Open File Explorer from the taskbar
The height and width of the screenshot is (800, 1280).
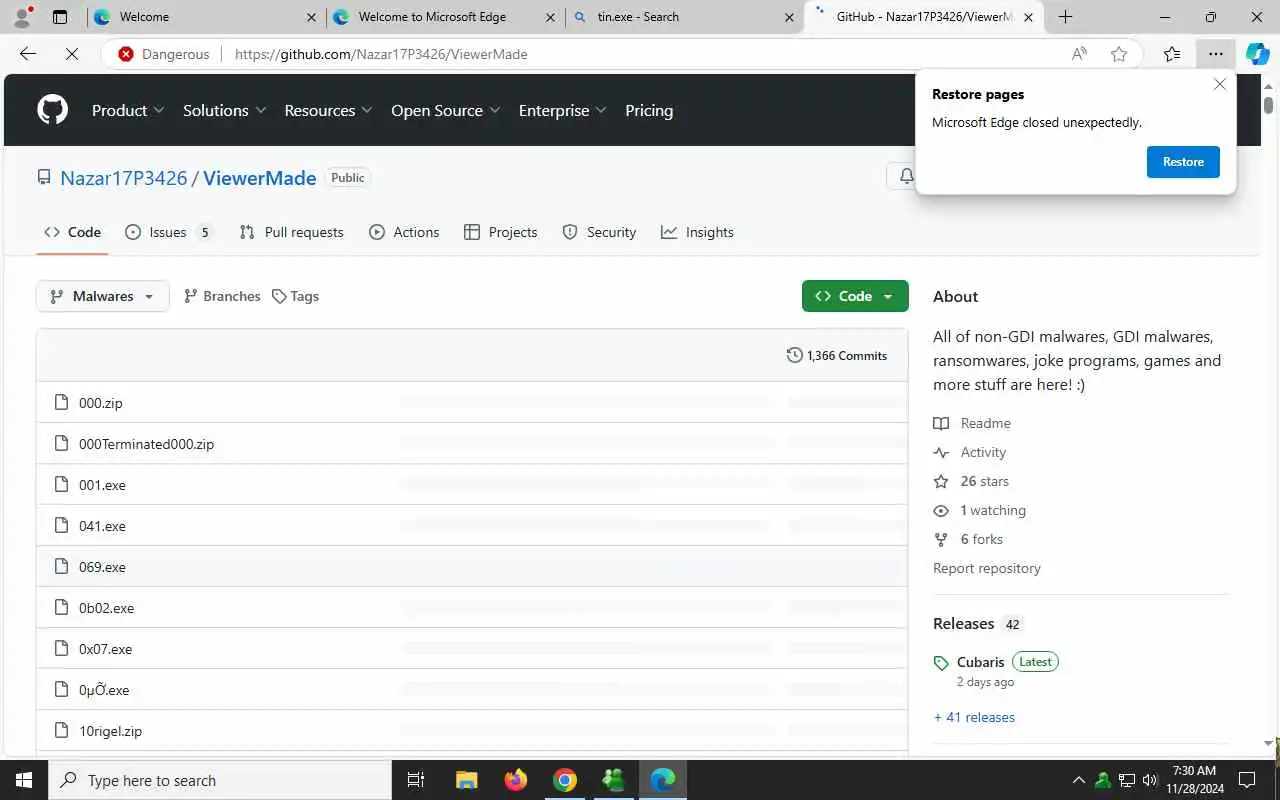pyautogui.click(x=466, y=780)
